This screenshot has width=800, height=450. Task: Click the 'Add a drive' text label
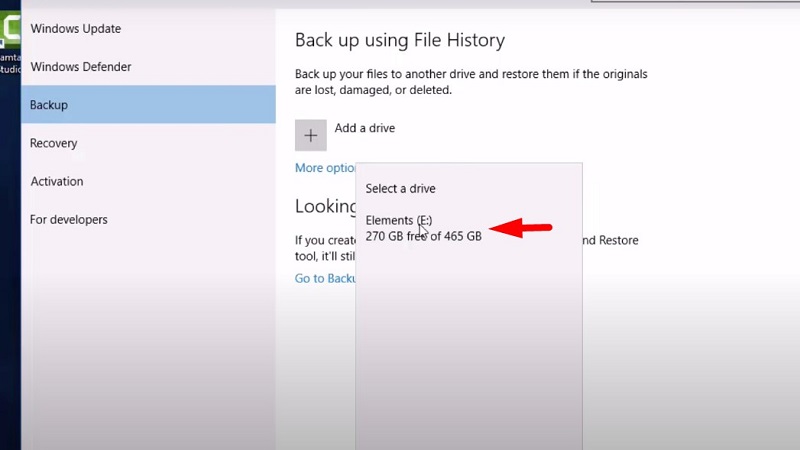click(365, 128)
